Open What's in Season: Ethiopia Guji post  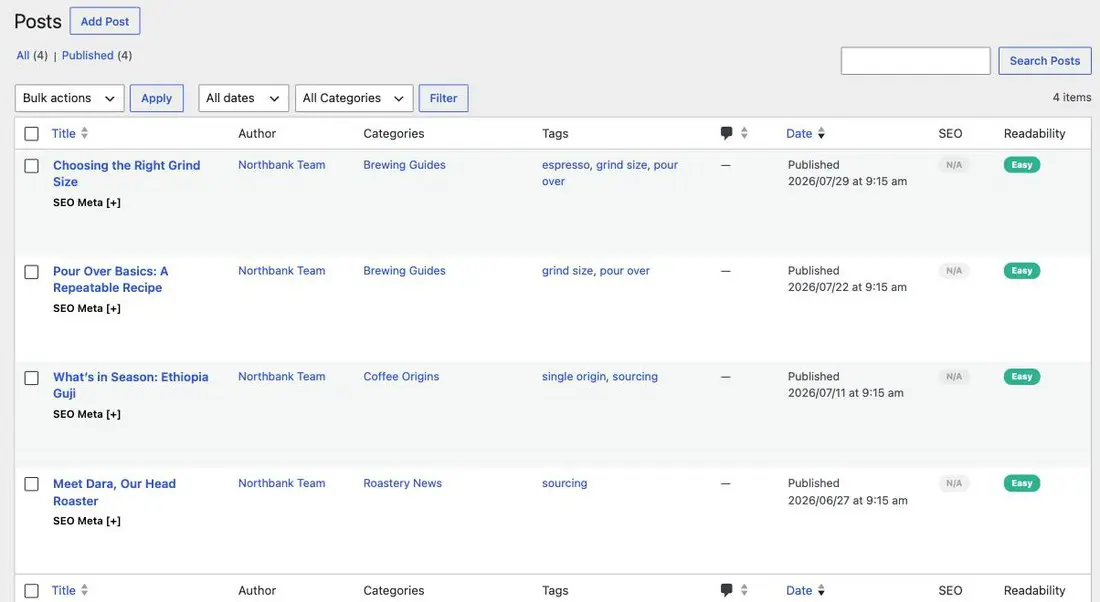[130, 385]
